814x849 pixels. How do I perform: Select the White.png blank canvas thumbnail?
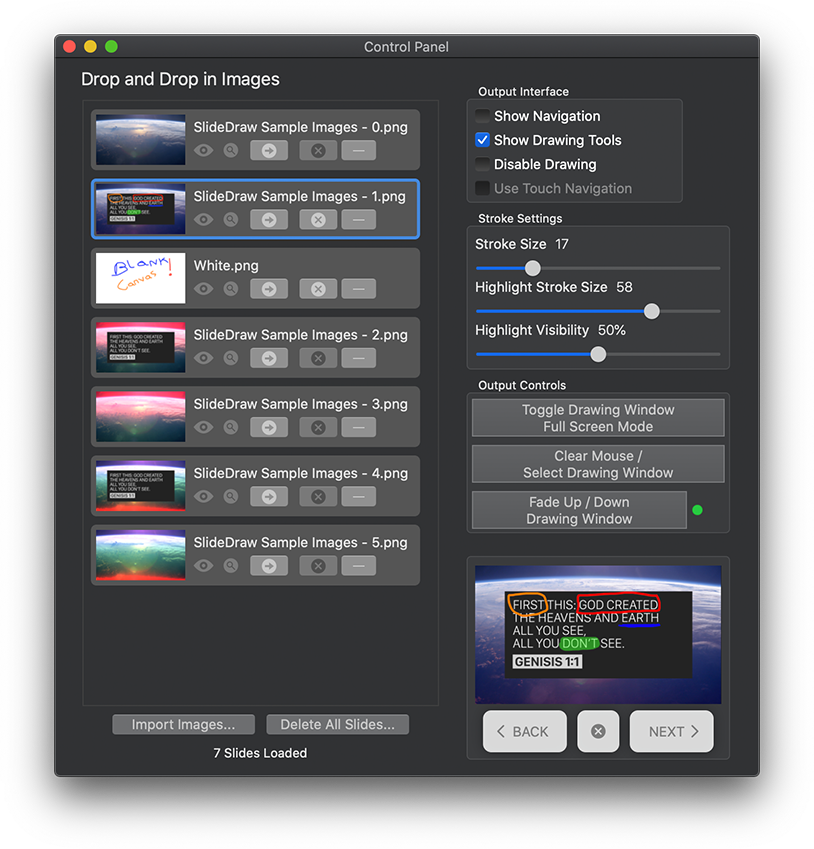click(141, 278)
